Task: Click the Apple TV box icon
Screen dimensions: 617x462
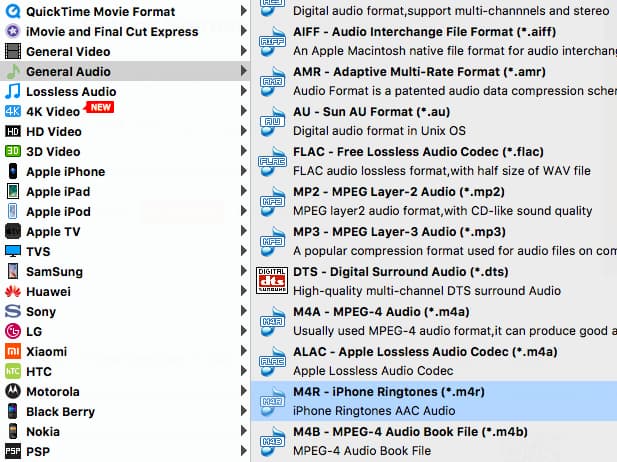Action: pos(13,231)
